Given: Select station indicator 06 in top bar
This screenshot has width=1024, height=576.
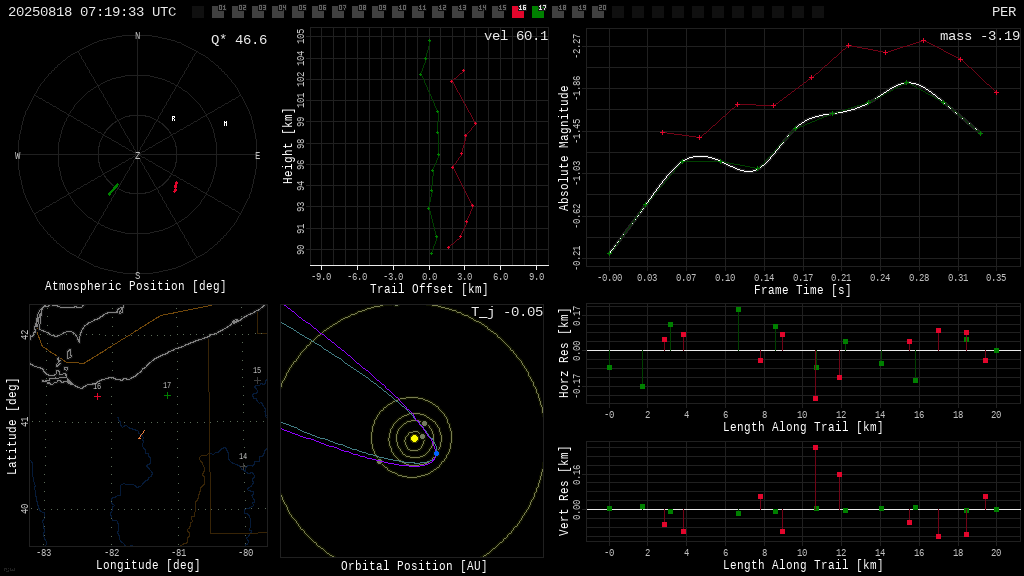Looking at the screenshot, I should click(318, 11).
